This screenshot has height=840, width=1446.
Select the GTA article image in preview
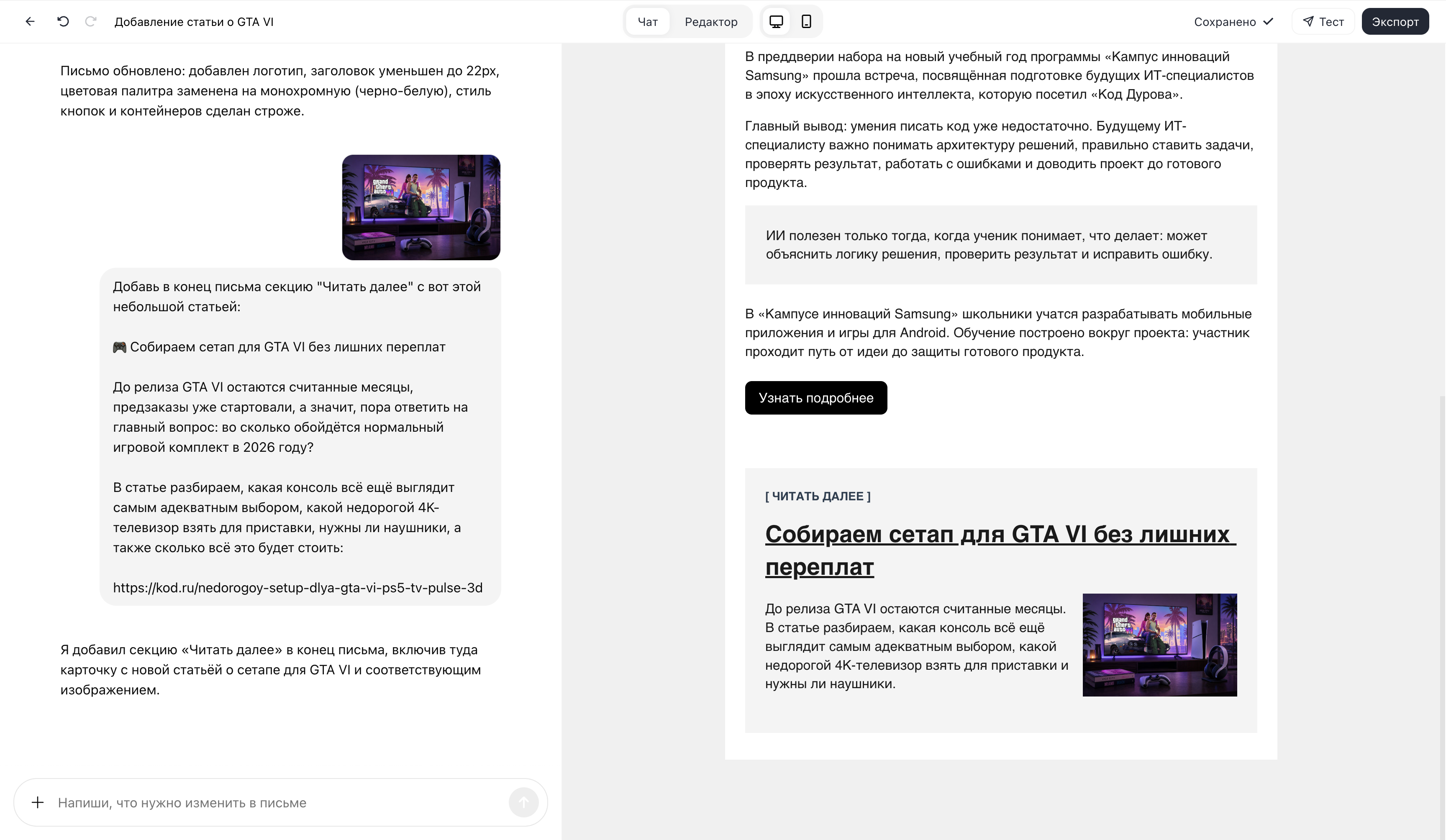(1160, 644)
